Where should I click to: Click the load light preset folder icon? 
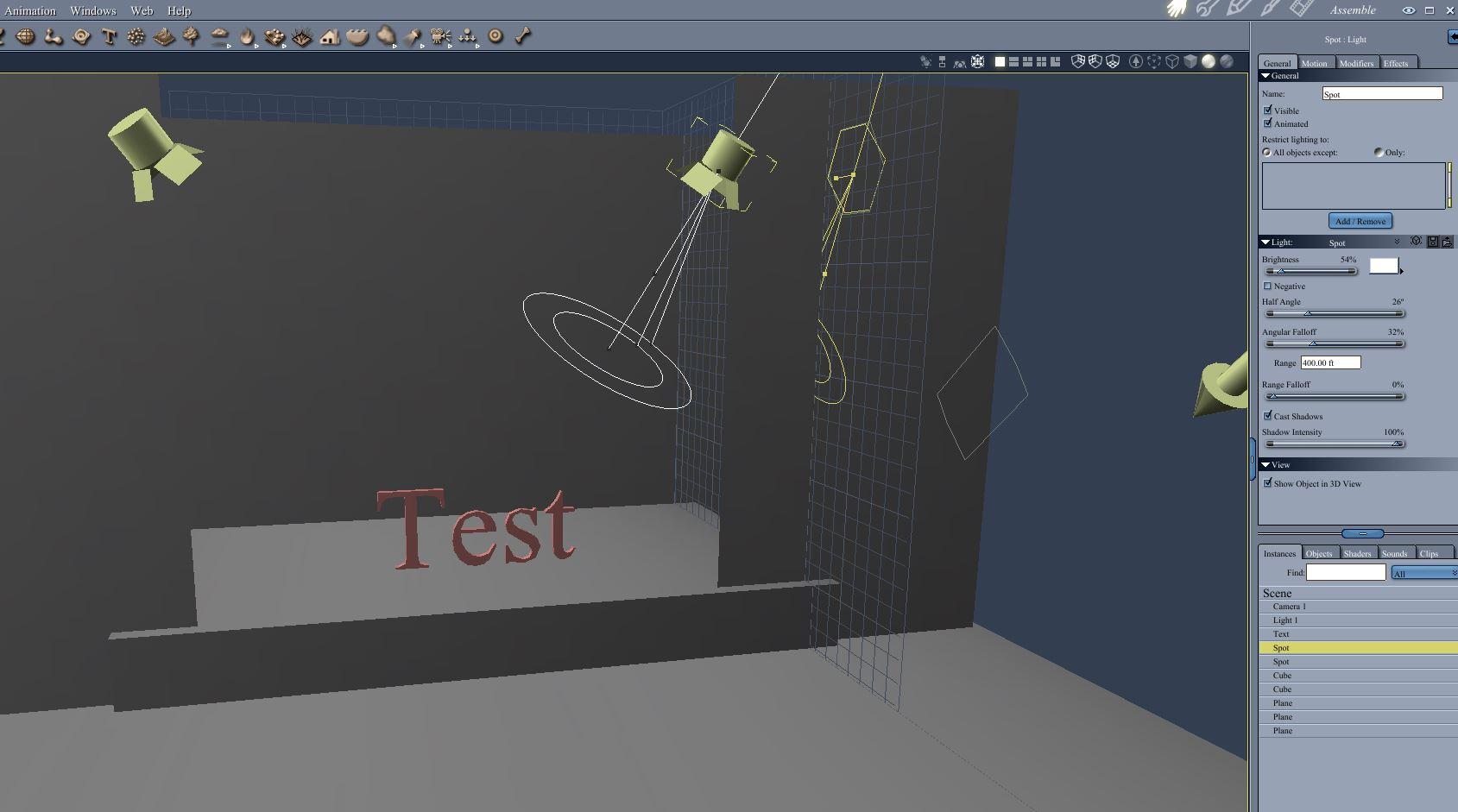(x=1448, y=242)
